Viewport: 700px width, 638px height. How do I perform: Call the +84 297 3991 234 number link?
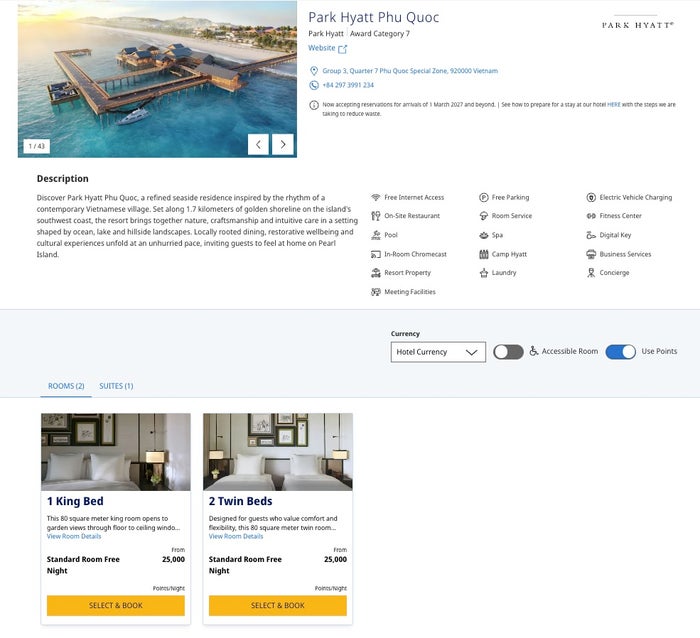348,85
